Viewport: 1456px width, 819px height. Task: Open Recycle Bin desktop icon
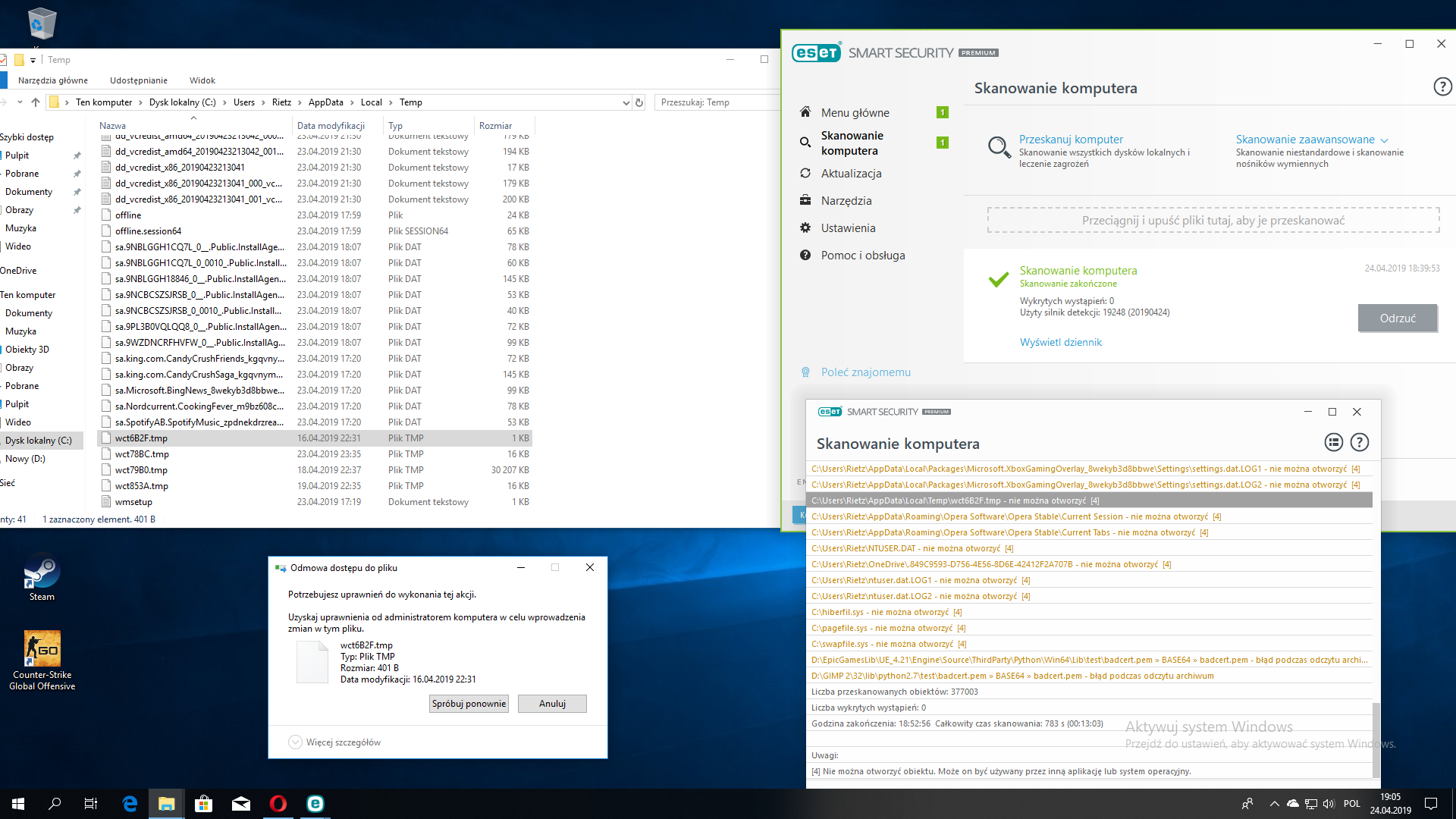pyautogui.click(x=42, y=24)
